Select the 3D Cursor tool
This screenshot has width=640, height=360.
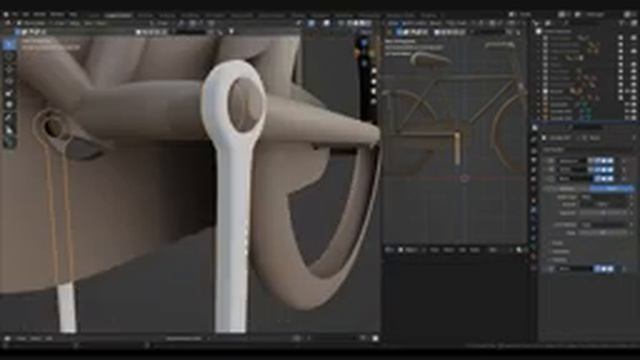pyautogui.click(x=9, y=56)
